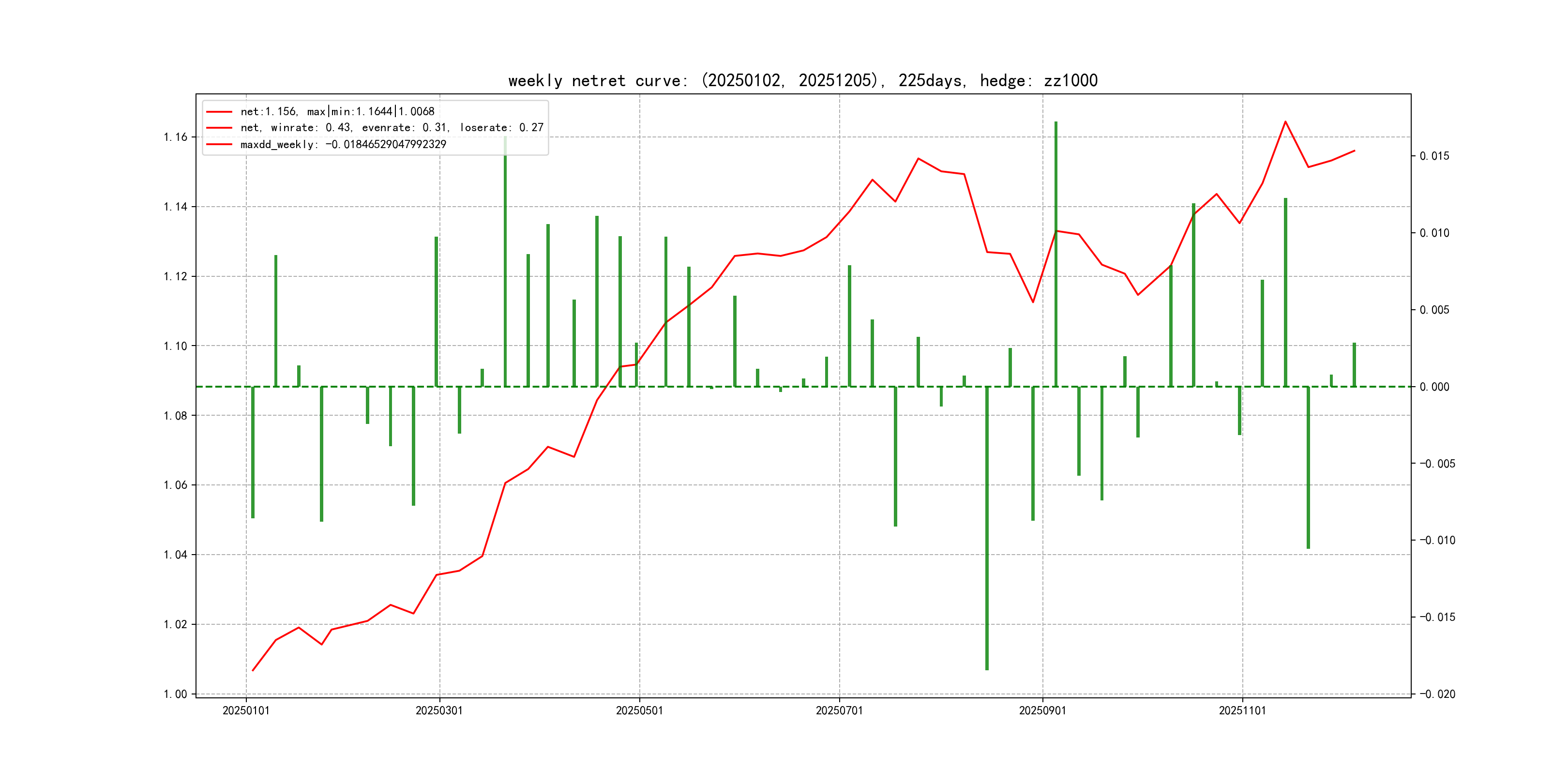The width and height of the screenshot is (1568, 784).
Task: Click the 0.000 right y-axis tick label
Action: 1434,387
